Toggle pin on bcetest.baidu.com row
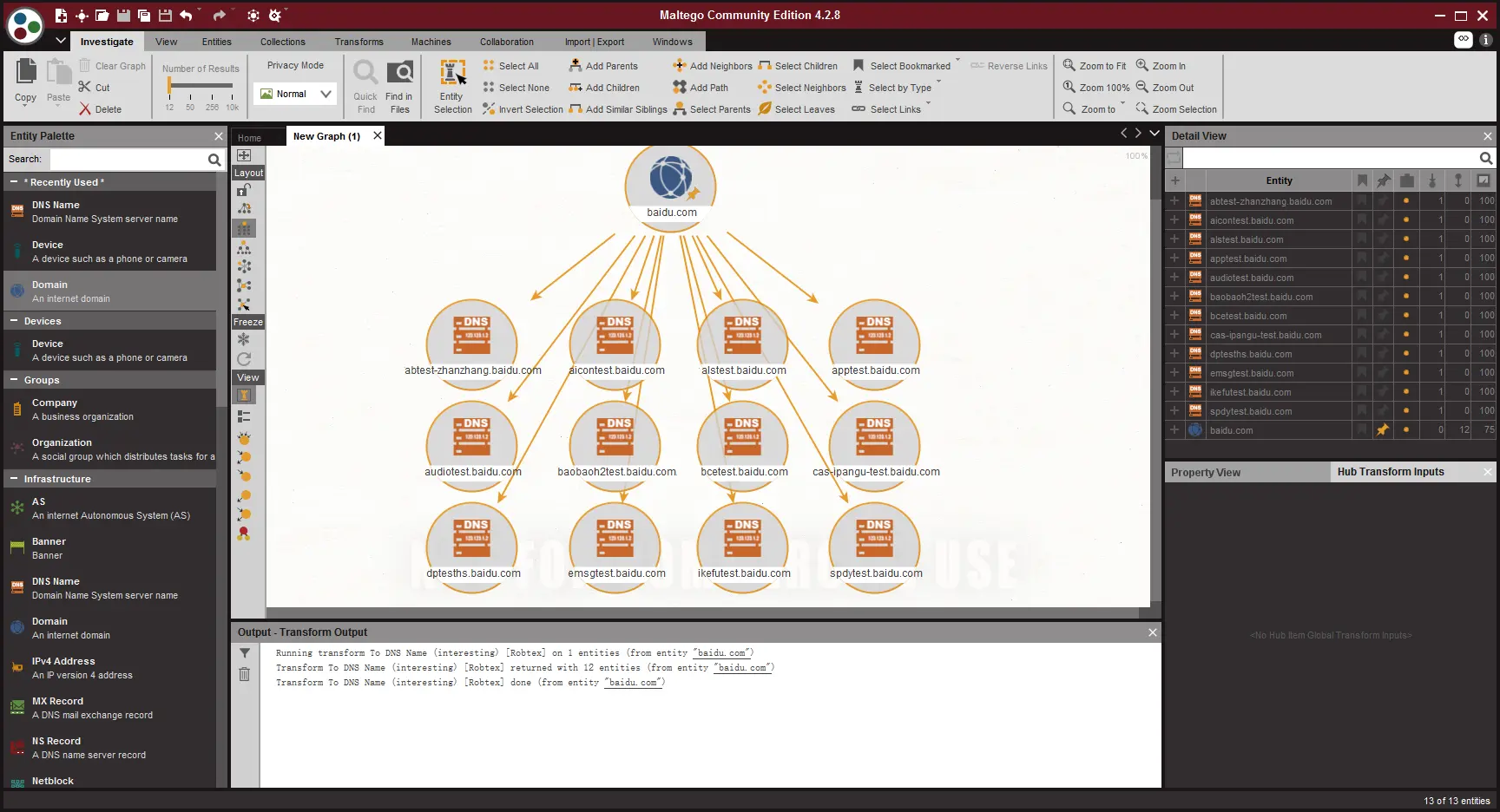 [1383, 315]
